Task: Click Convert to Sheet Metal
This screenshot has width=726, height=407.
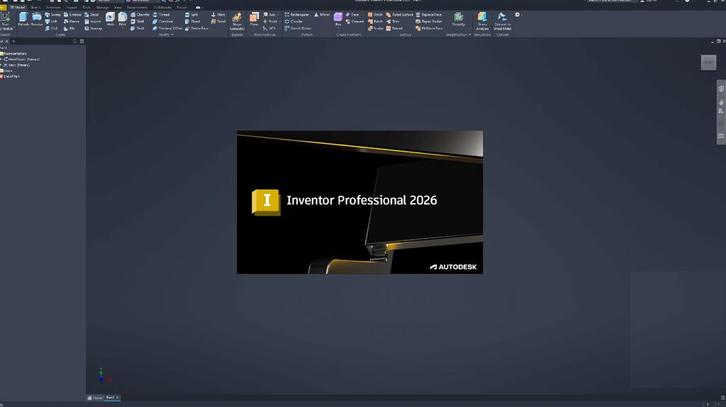Action: coord(502,21)
